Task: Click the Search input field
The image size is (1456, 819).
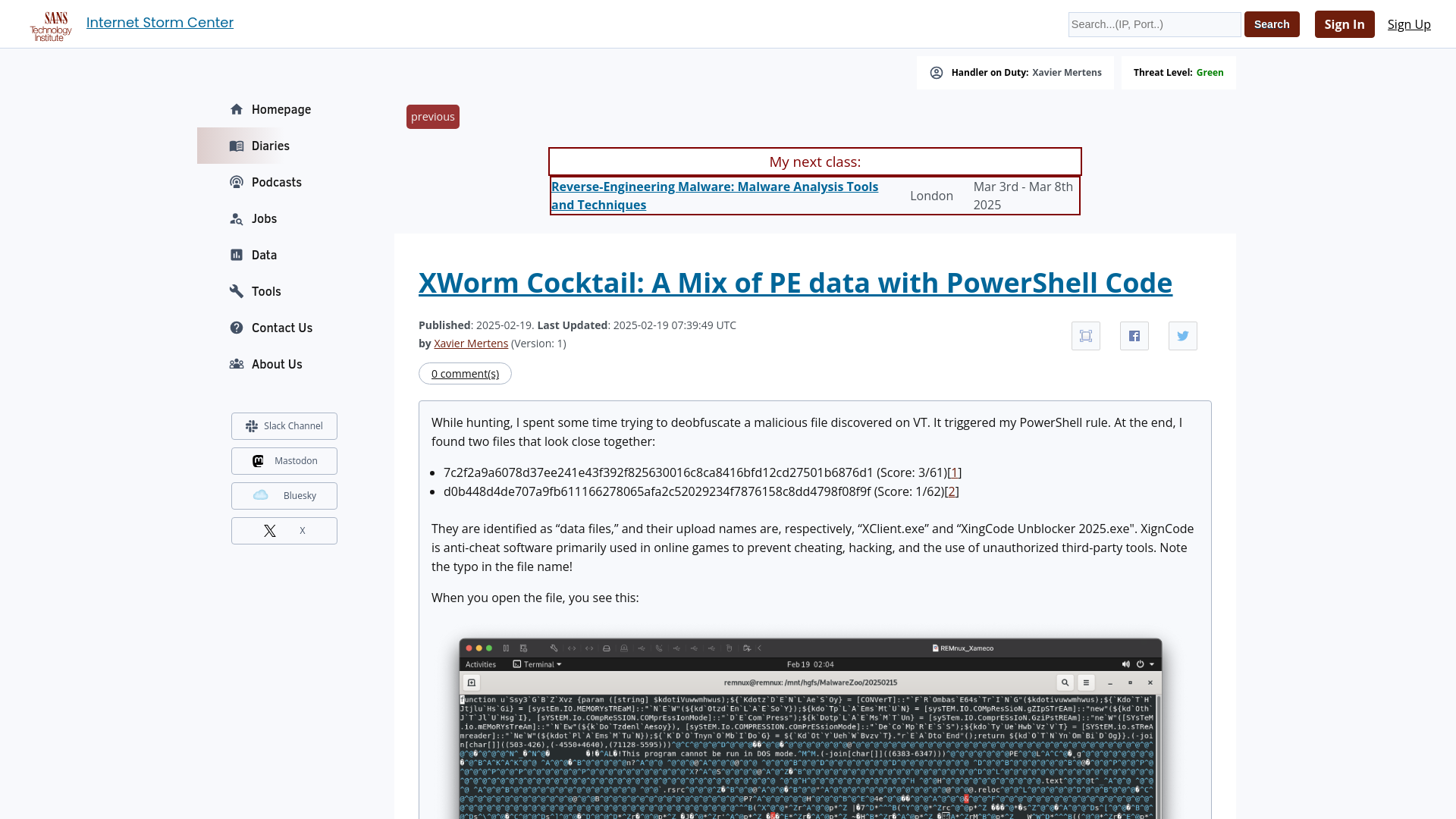Action: [1154, 24]
